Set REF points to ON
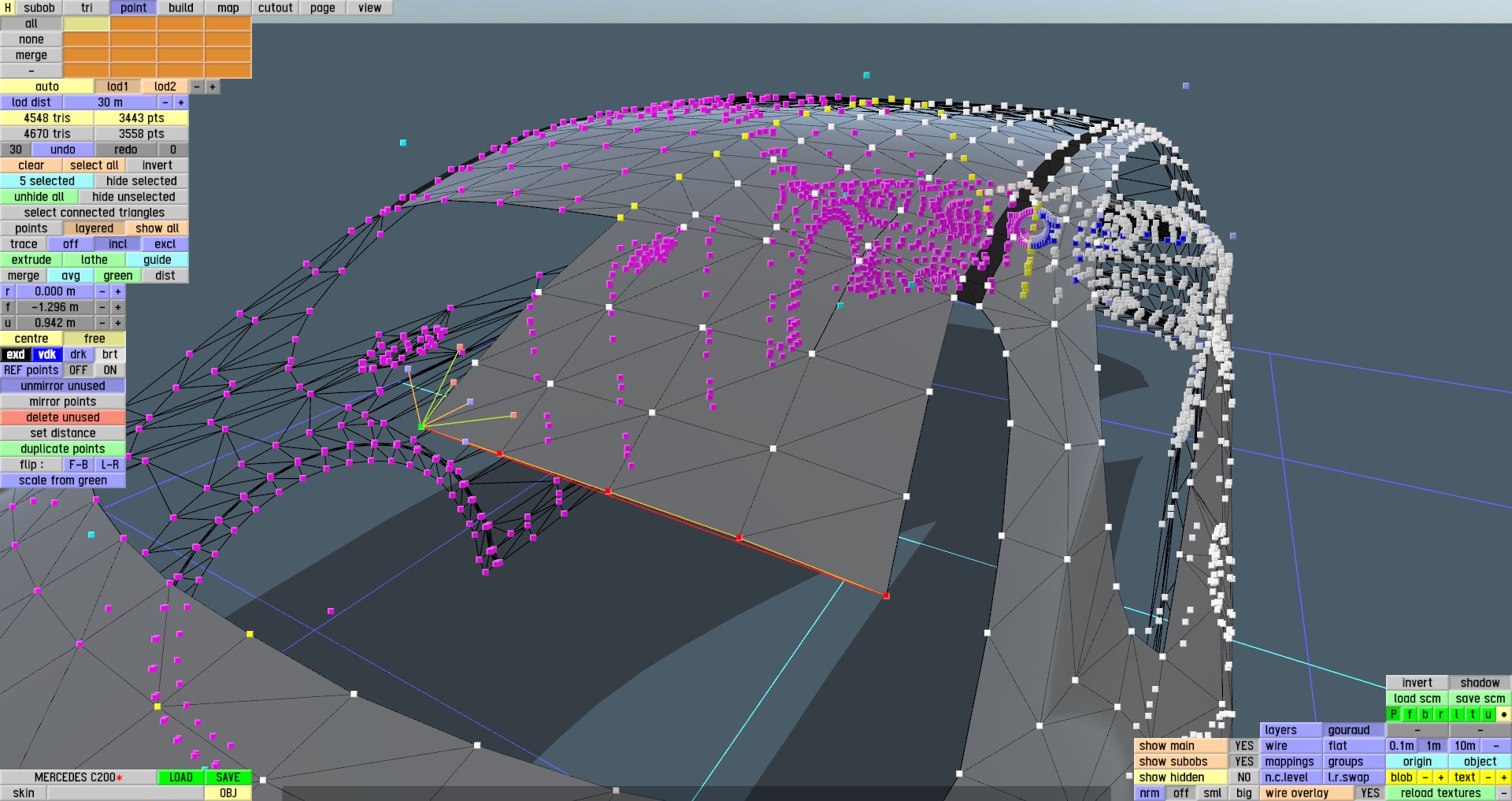The image size is (1512, 801). (x=110, y=370)
